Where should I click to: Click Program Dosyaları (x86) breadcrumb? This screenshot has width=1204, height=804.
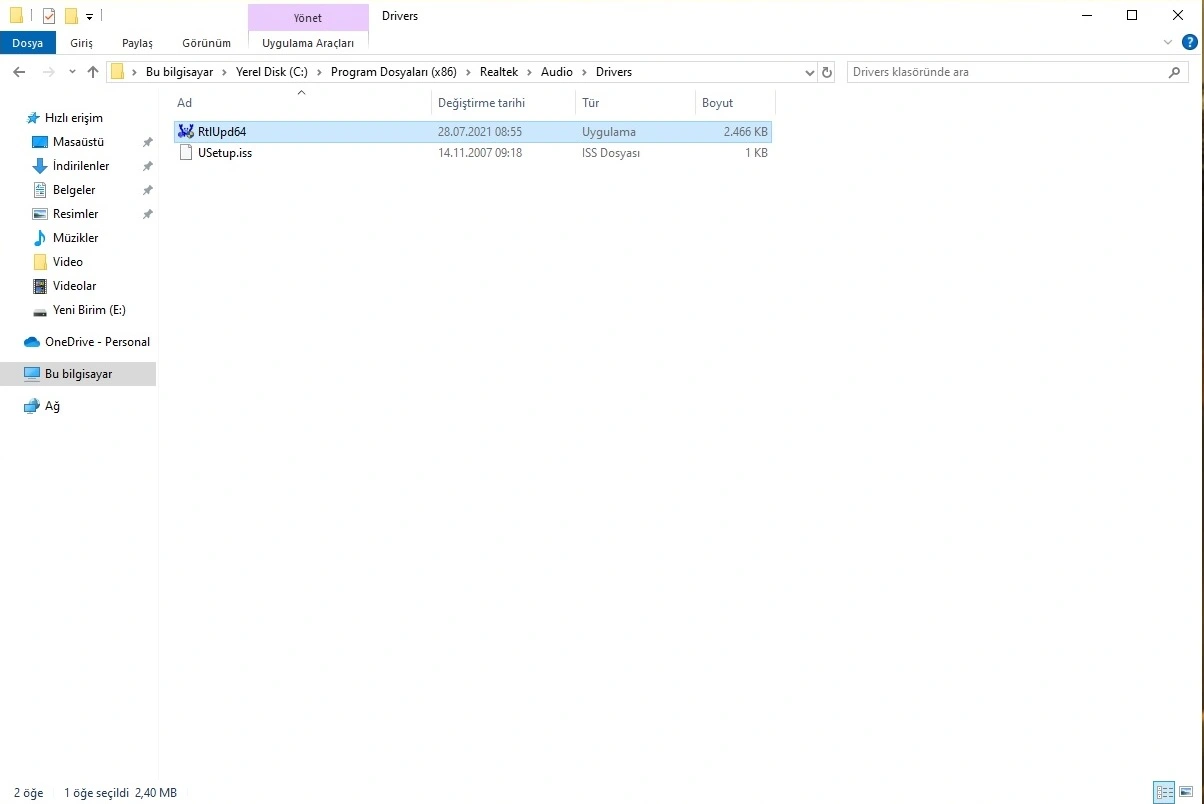coord(393,72)
